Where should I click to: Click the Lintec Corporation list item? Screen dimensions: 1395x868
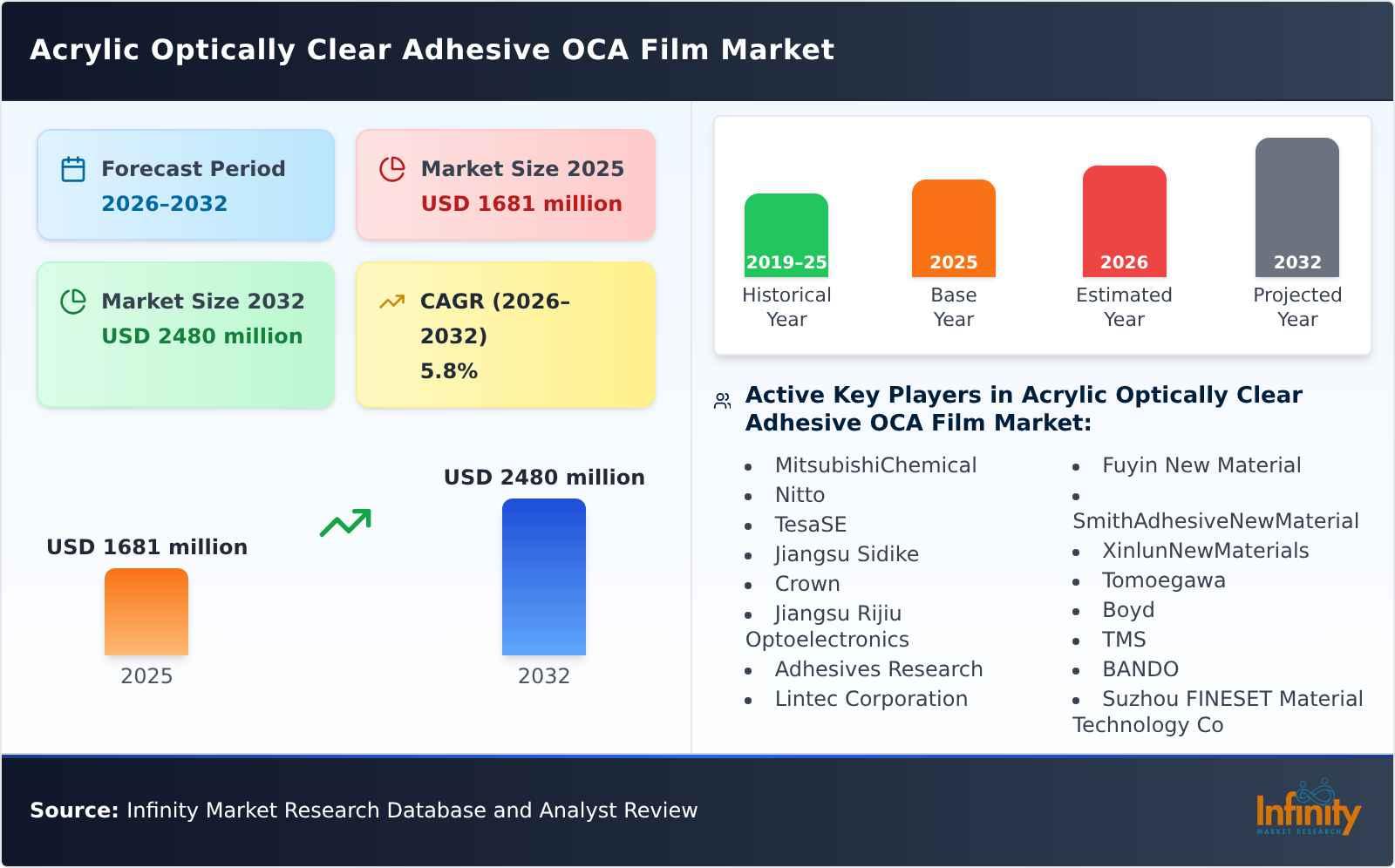[x=872, y=698]
